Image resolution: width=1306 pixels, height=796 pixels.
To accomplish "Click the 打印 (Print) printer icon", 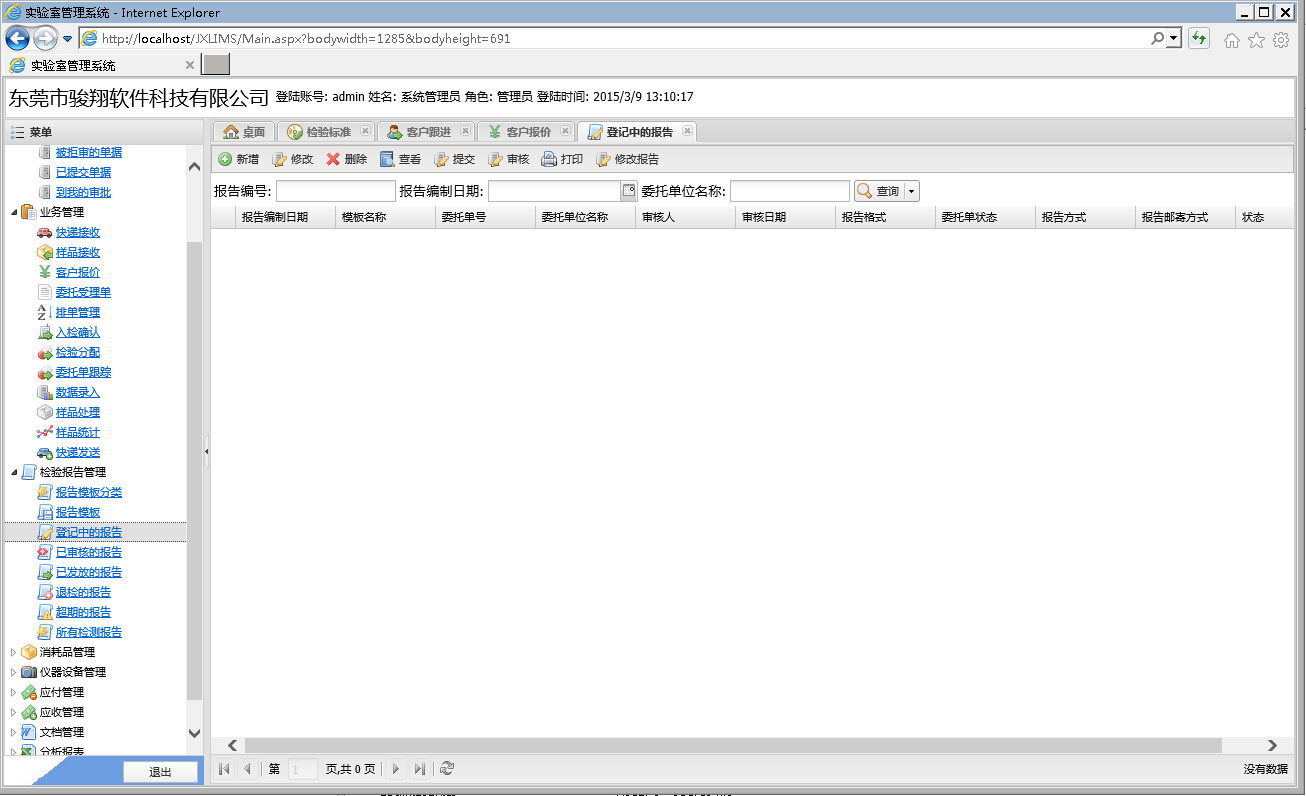I will click(x=549, y=159).
